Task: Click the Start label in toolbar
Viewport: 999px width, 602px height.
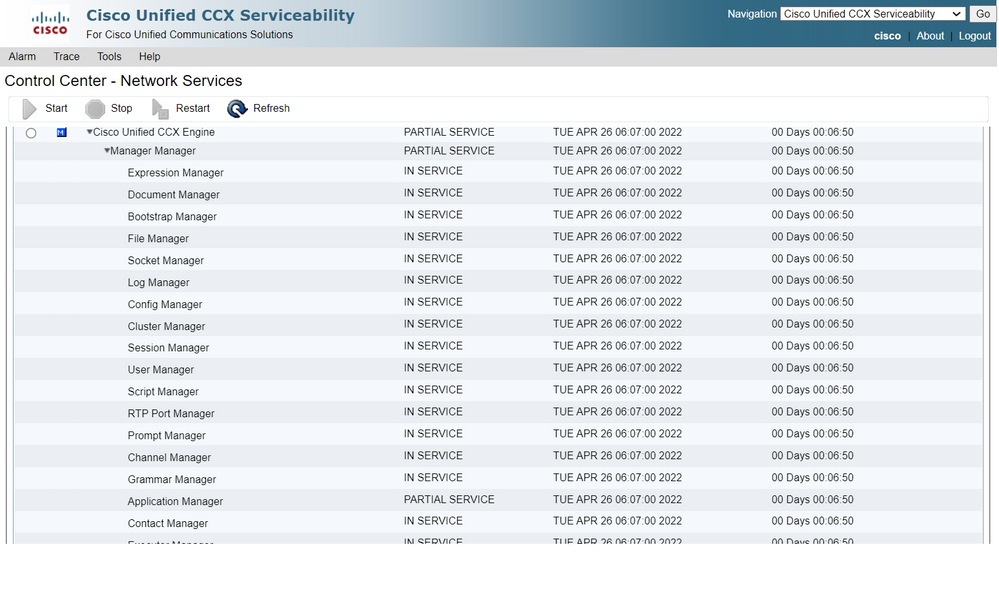Action: tap(56, 108)
